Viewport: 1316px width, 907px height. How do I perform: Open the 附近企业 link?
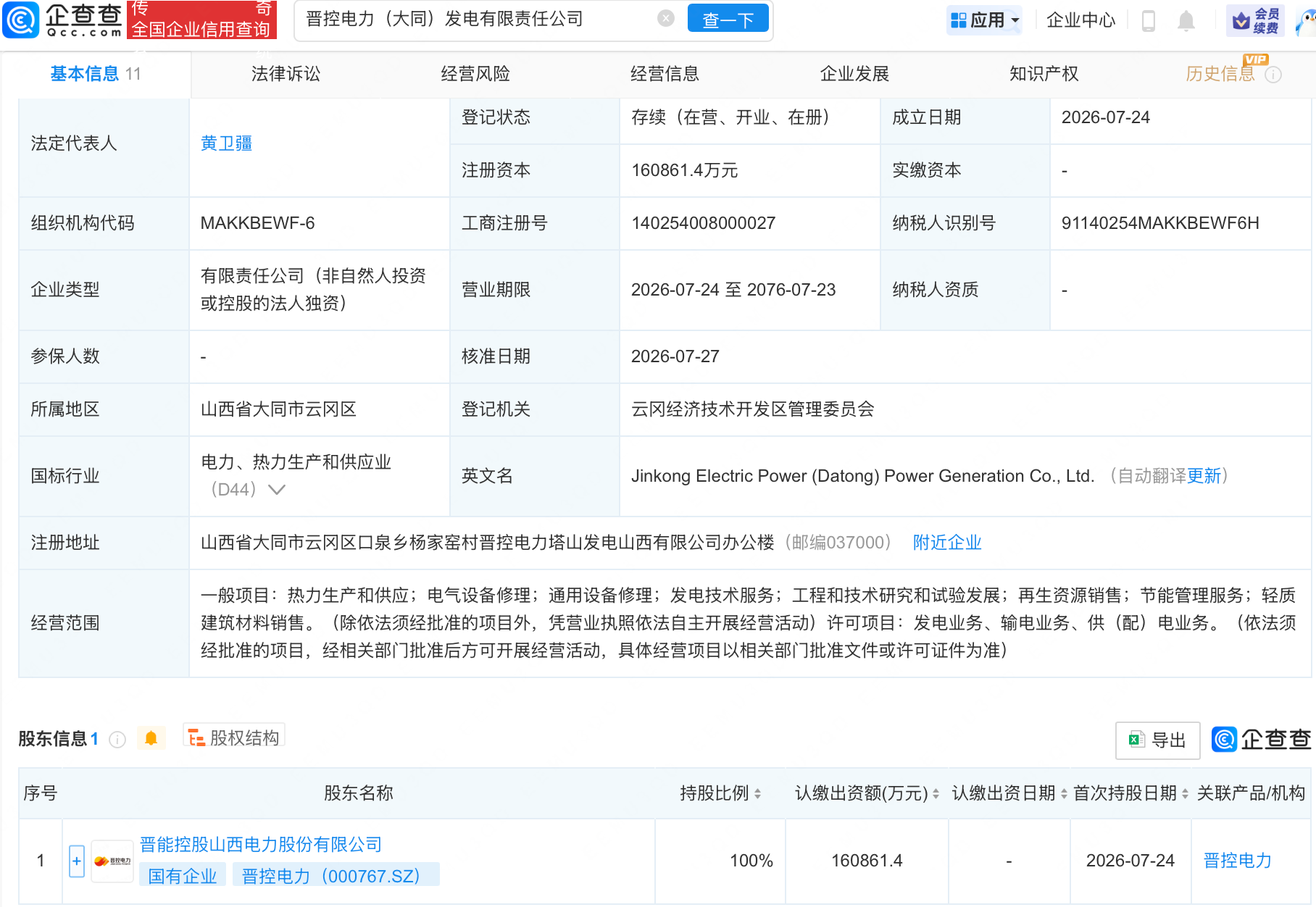[x=947, y=543]
